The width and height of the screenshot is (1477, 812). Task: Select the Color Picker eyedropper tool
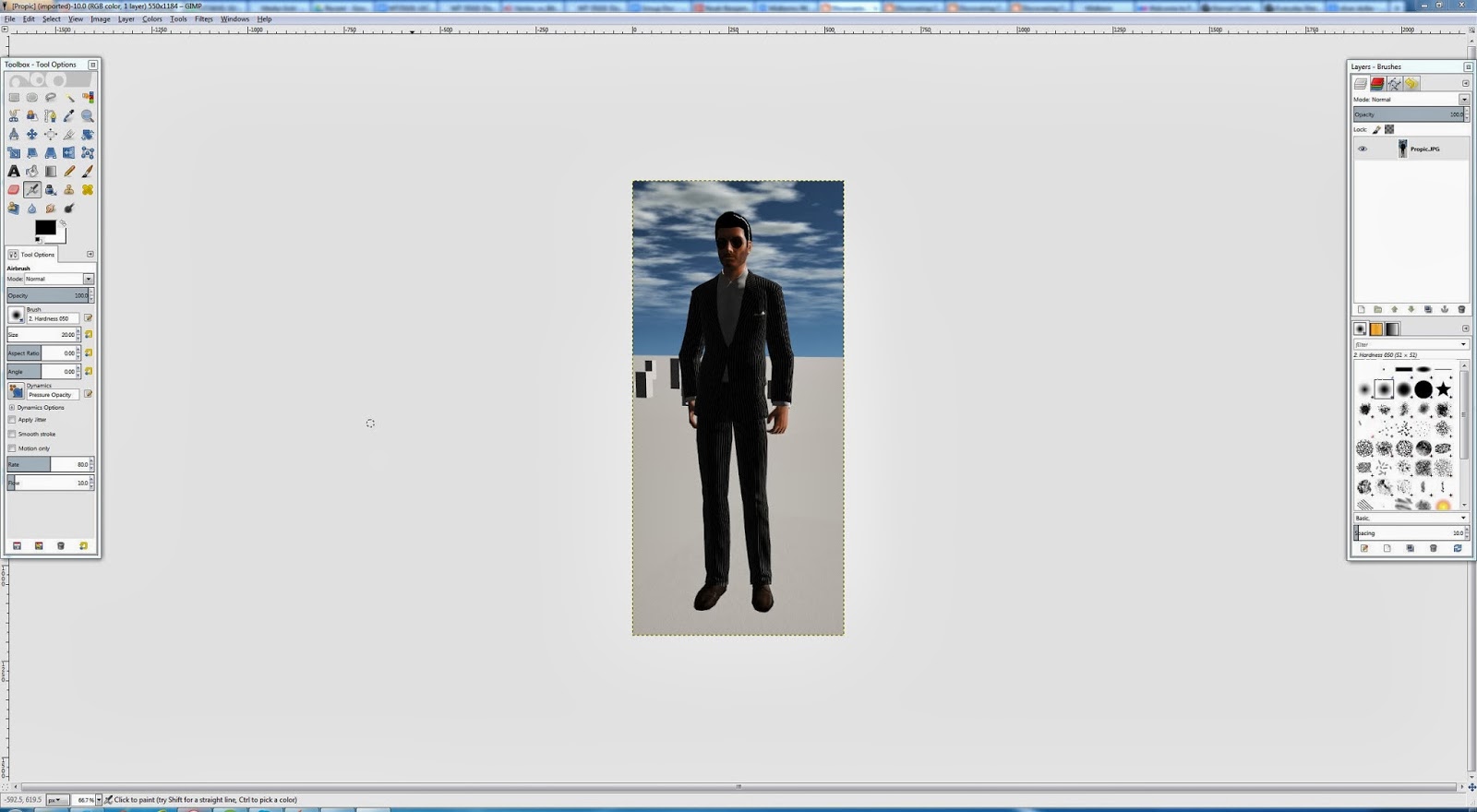(69, 115)
